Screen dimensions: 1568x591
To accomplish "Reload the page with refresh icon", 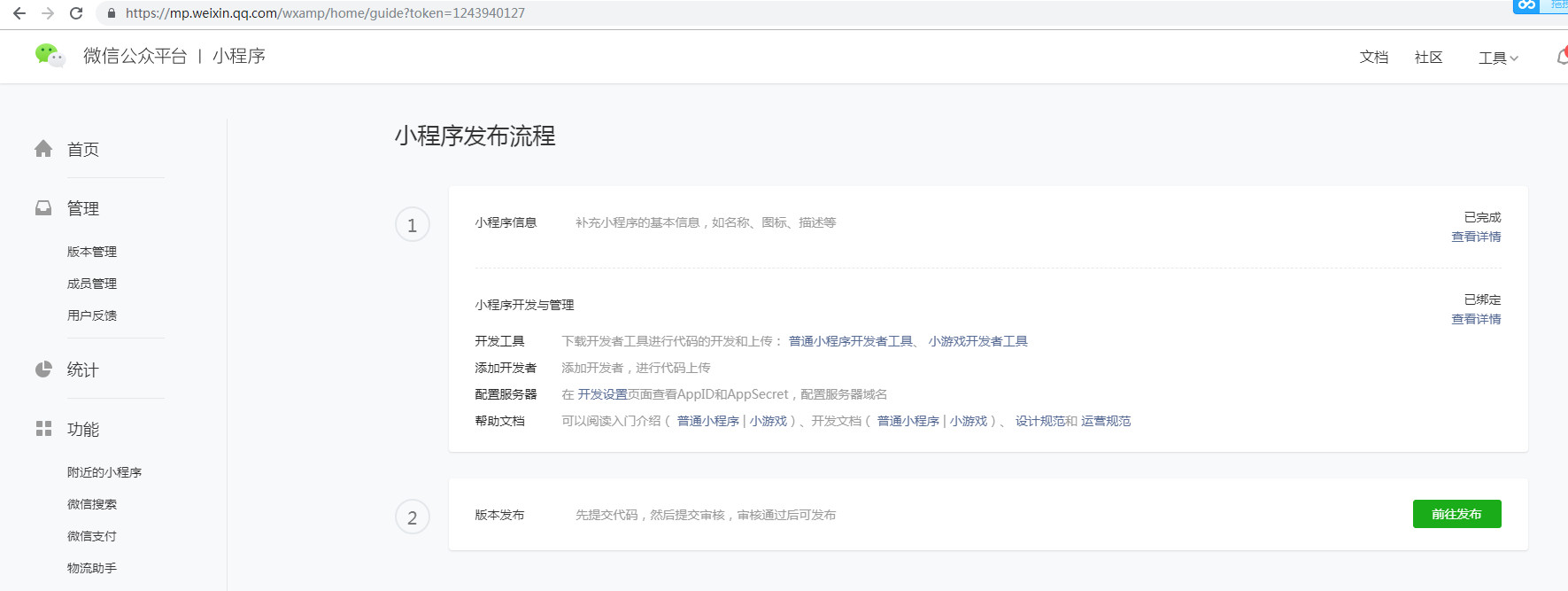I will click(76, 13).
